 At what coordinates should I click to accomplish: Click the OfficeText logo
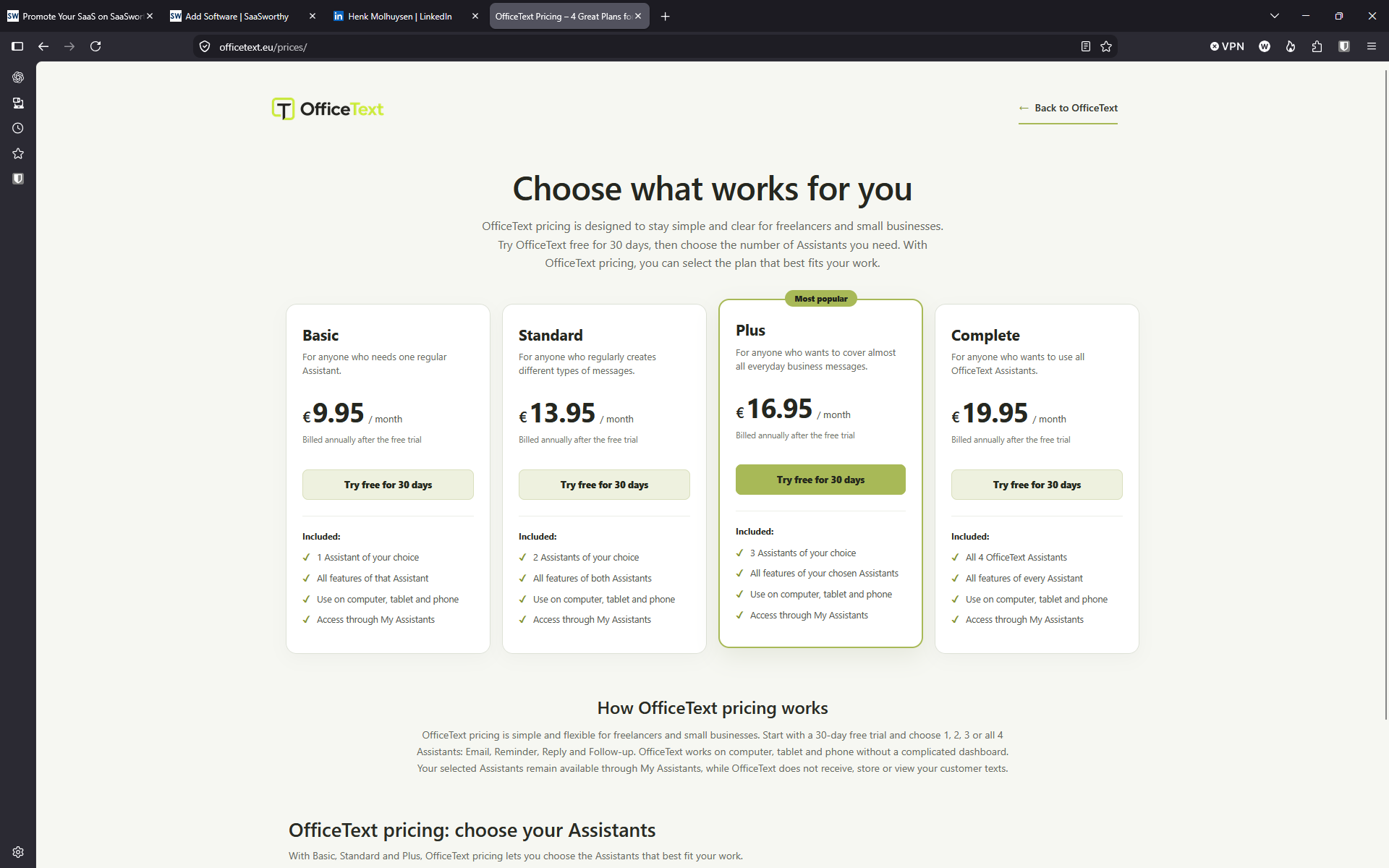tap(328, 109)
